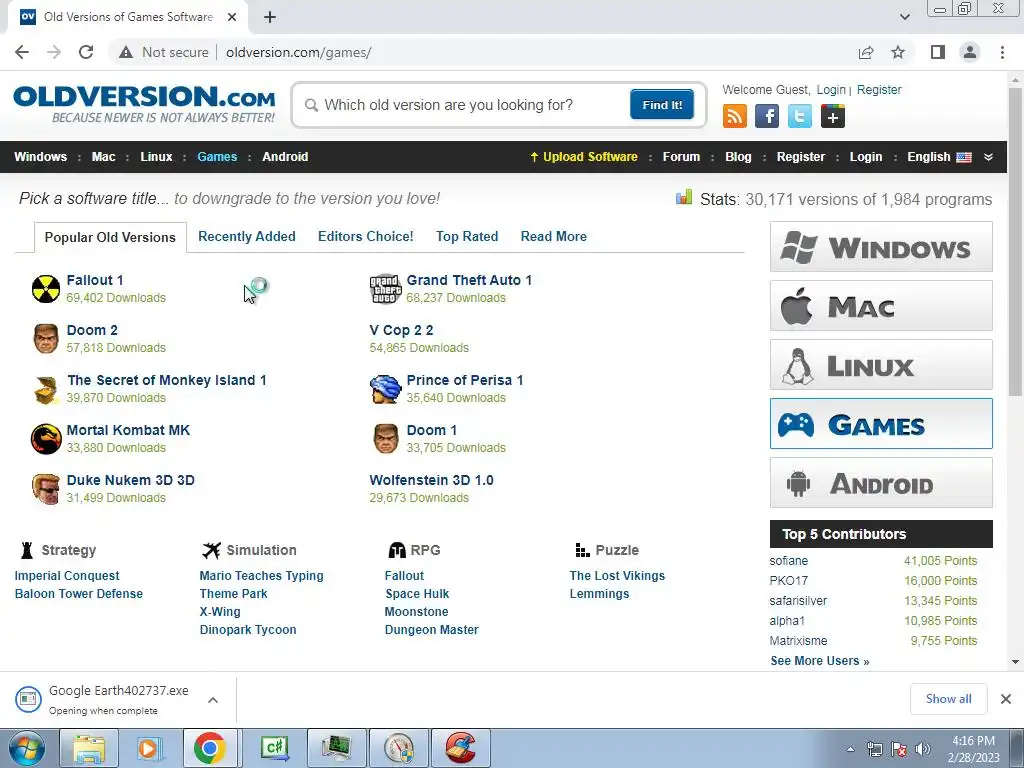Open Windows Start button
The height and width of the screenshot is (768, 1024).
27,748
